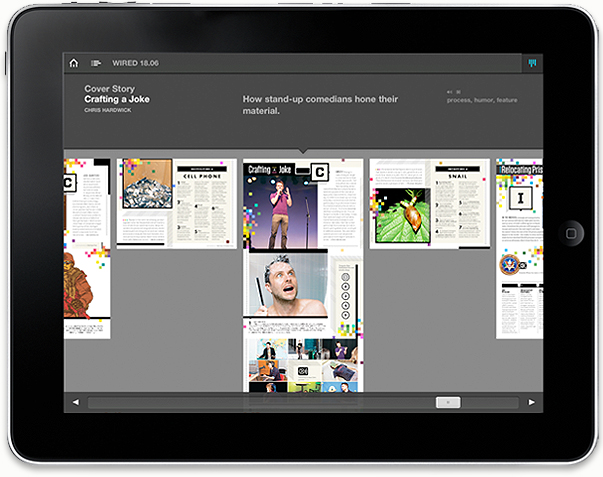
Task: Tap the 'WIRED 18.06' issue title
Action: pyautogui.click(x=135, y=63)
